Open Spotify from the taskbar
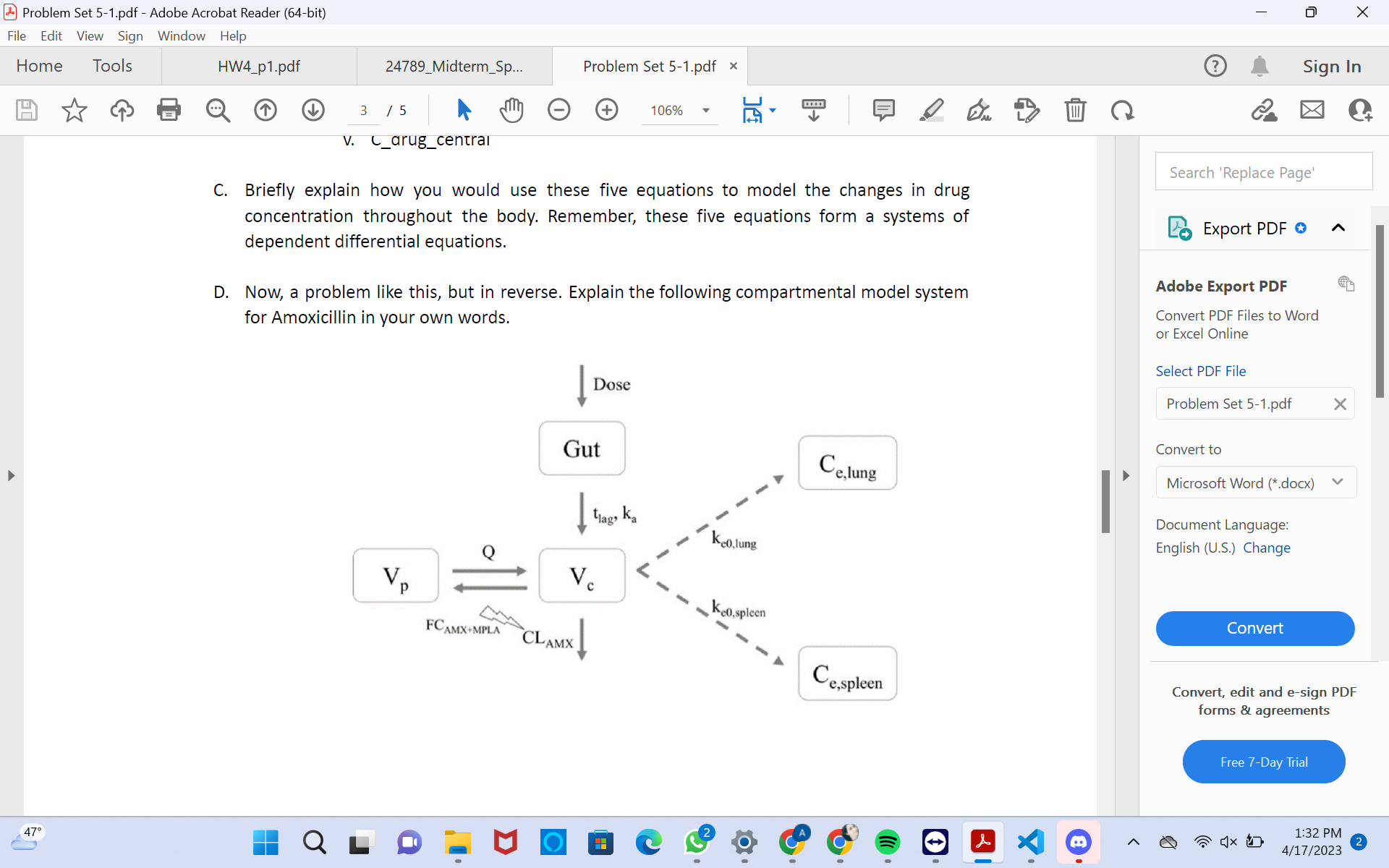1389x868 pixels. [888, 842]
